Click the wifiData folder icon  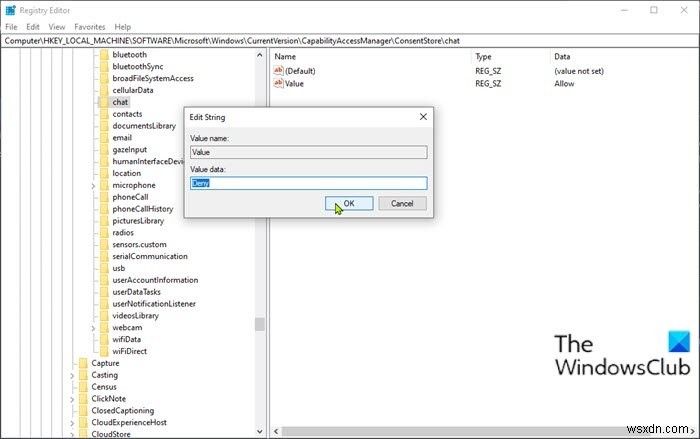coord(104,339)
